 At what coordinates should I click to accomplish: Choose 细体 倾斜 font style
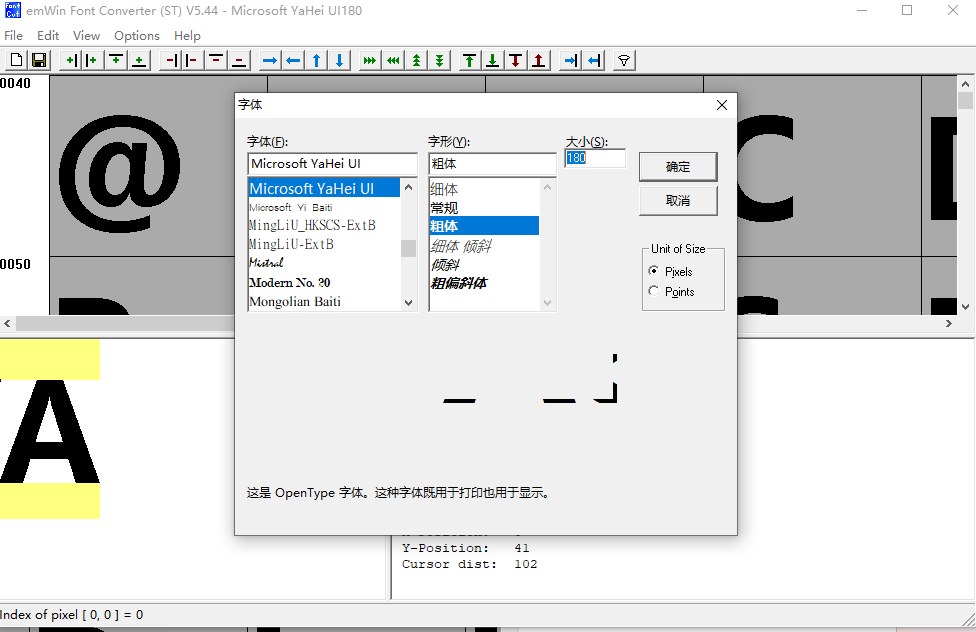[x=484, y=246]
